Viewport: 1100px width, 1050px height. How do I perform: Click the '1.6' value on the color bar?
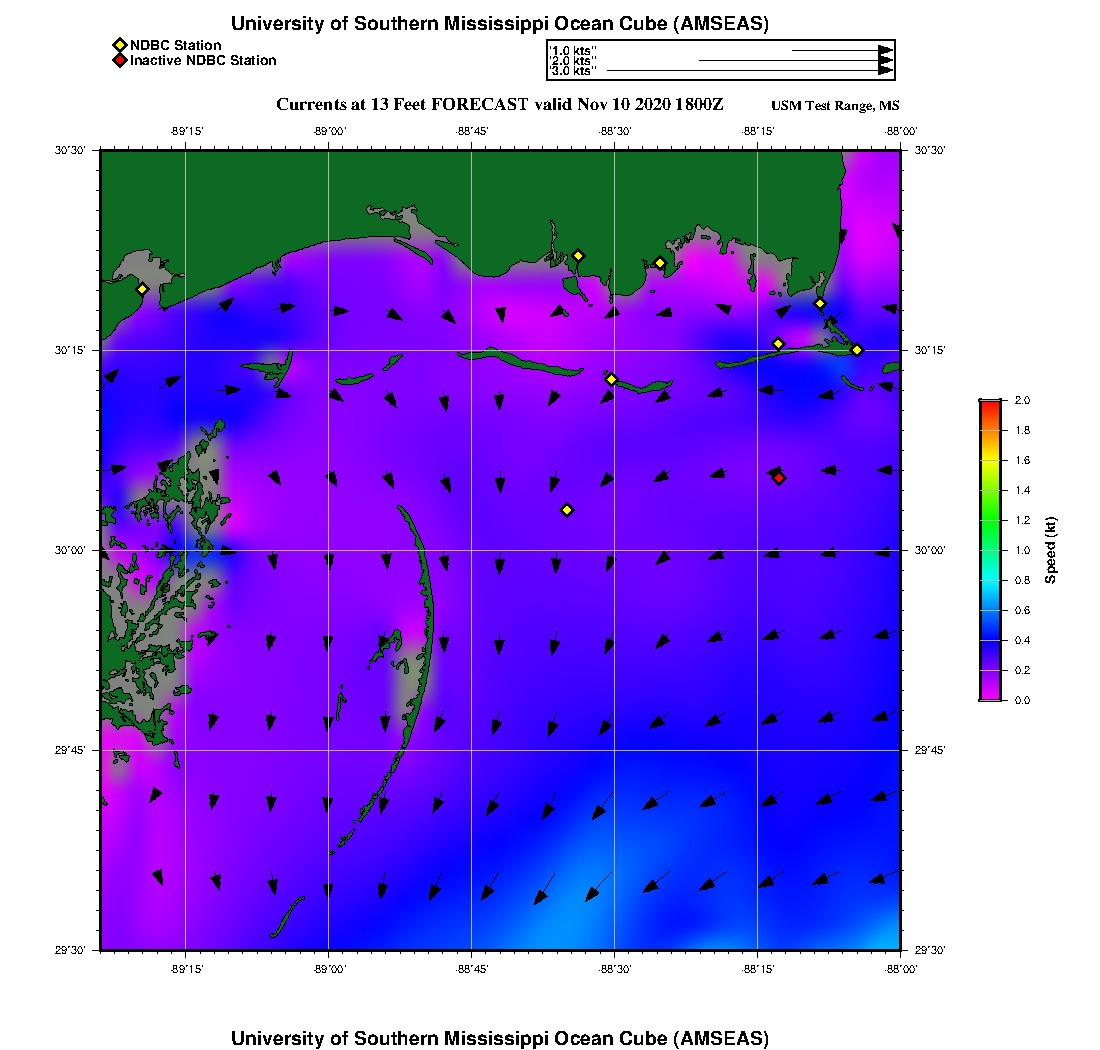point(1022,460)
